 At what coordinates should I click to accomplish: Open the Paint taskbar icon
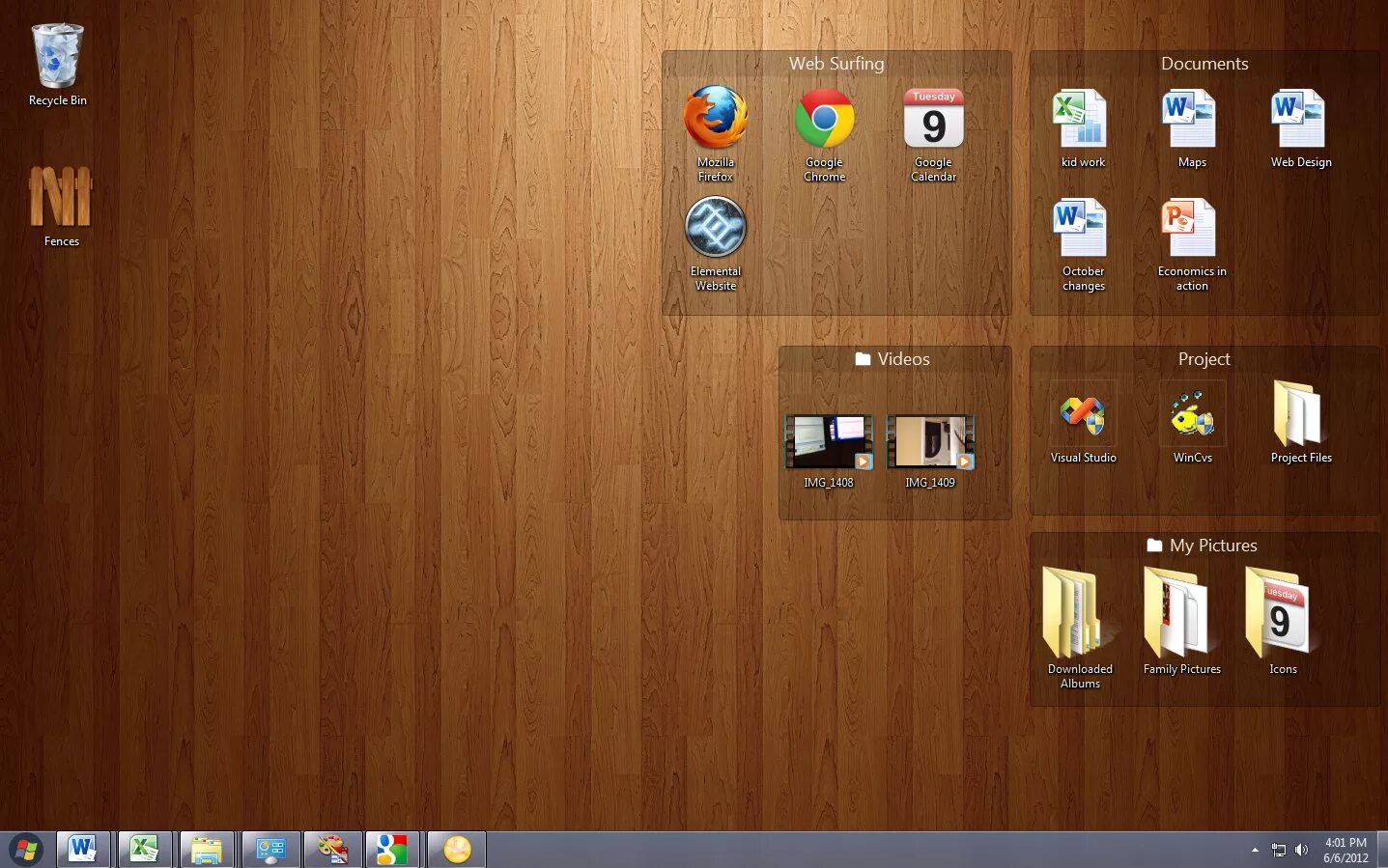click(333, 850)
